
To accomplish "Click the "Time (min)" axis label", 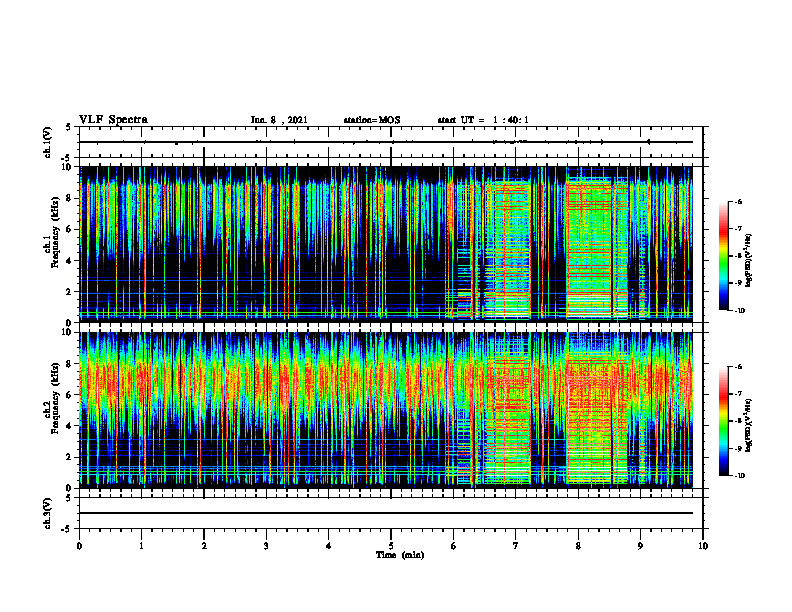I will (400, 555).
